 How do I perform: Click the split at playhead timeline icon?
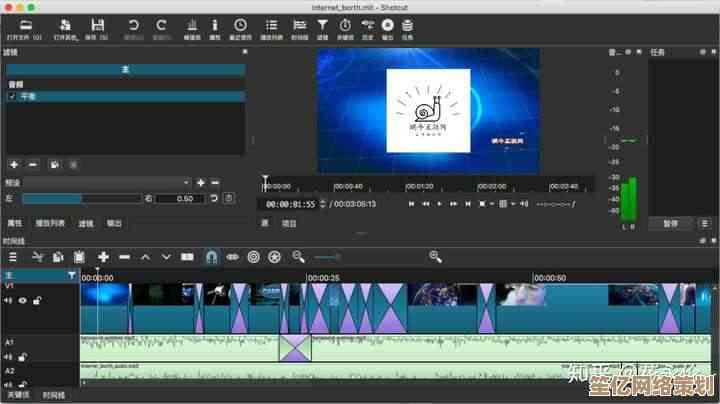(x=187, y=257)
